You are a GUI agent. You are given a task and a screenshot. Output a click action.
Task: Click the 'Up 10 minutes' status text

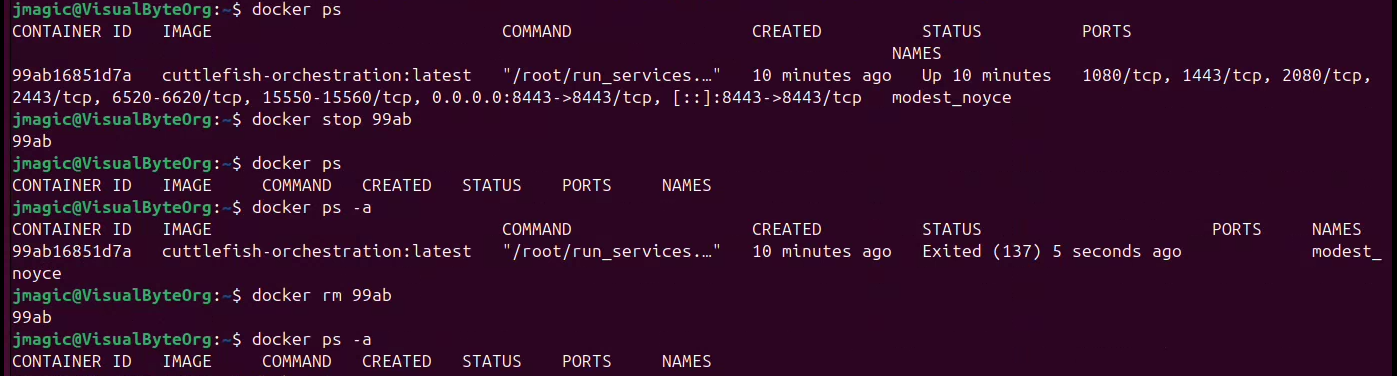point(986,76)
